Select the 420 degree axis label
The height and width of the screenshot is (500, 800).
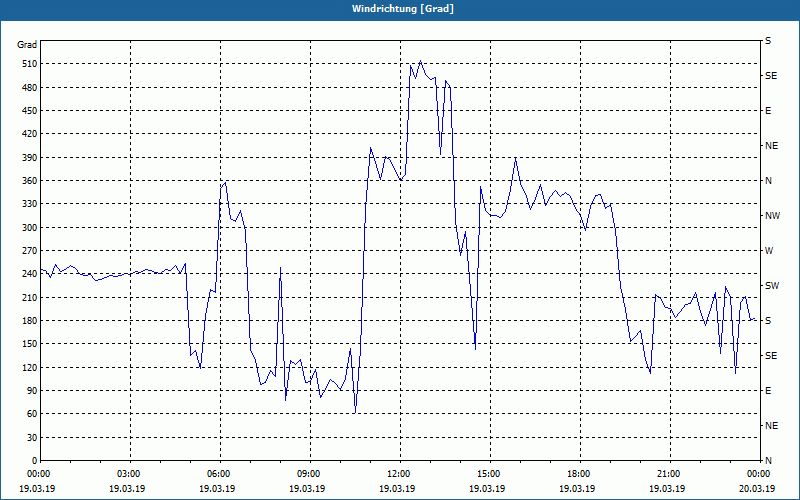30,134
